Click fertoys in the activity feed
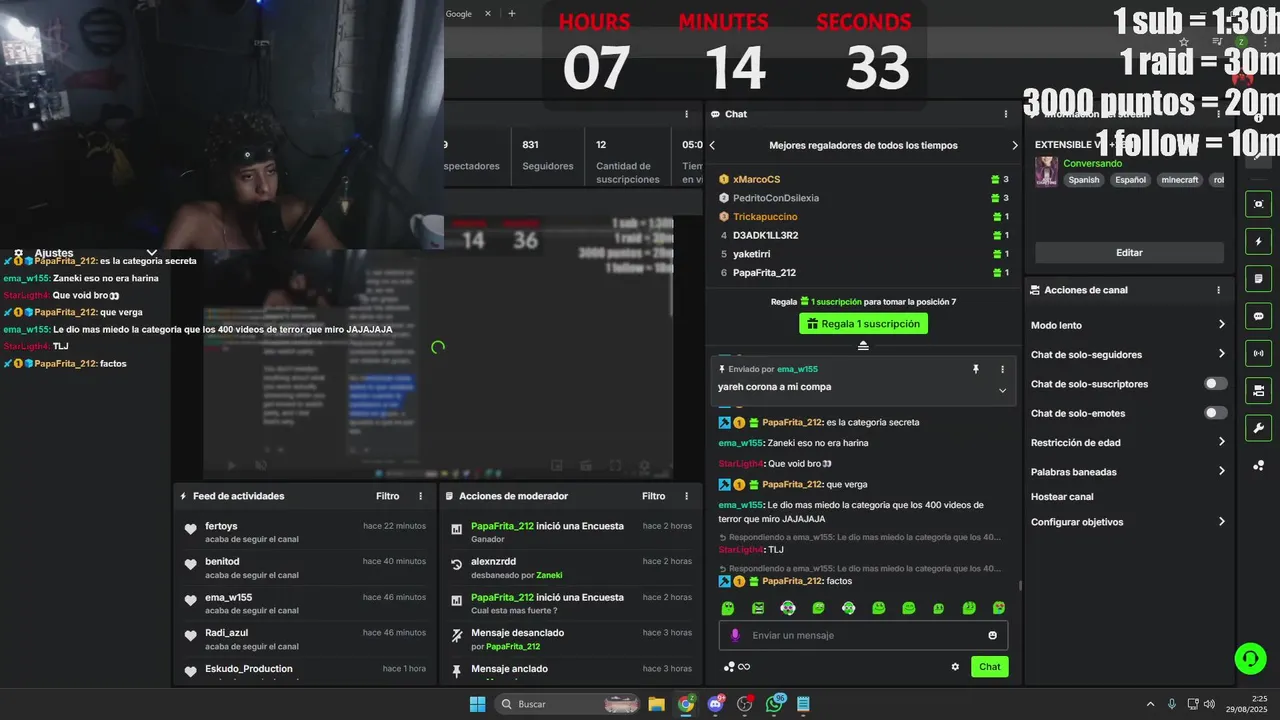Image resolution: width=1280 pixels, height=720 pixels. pyautogui.click(x=221, y=526)
